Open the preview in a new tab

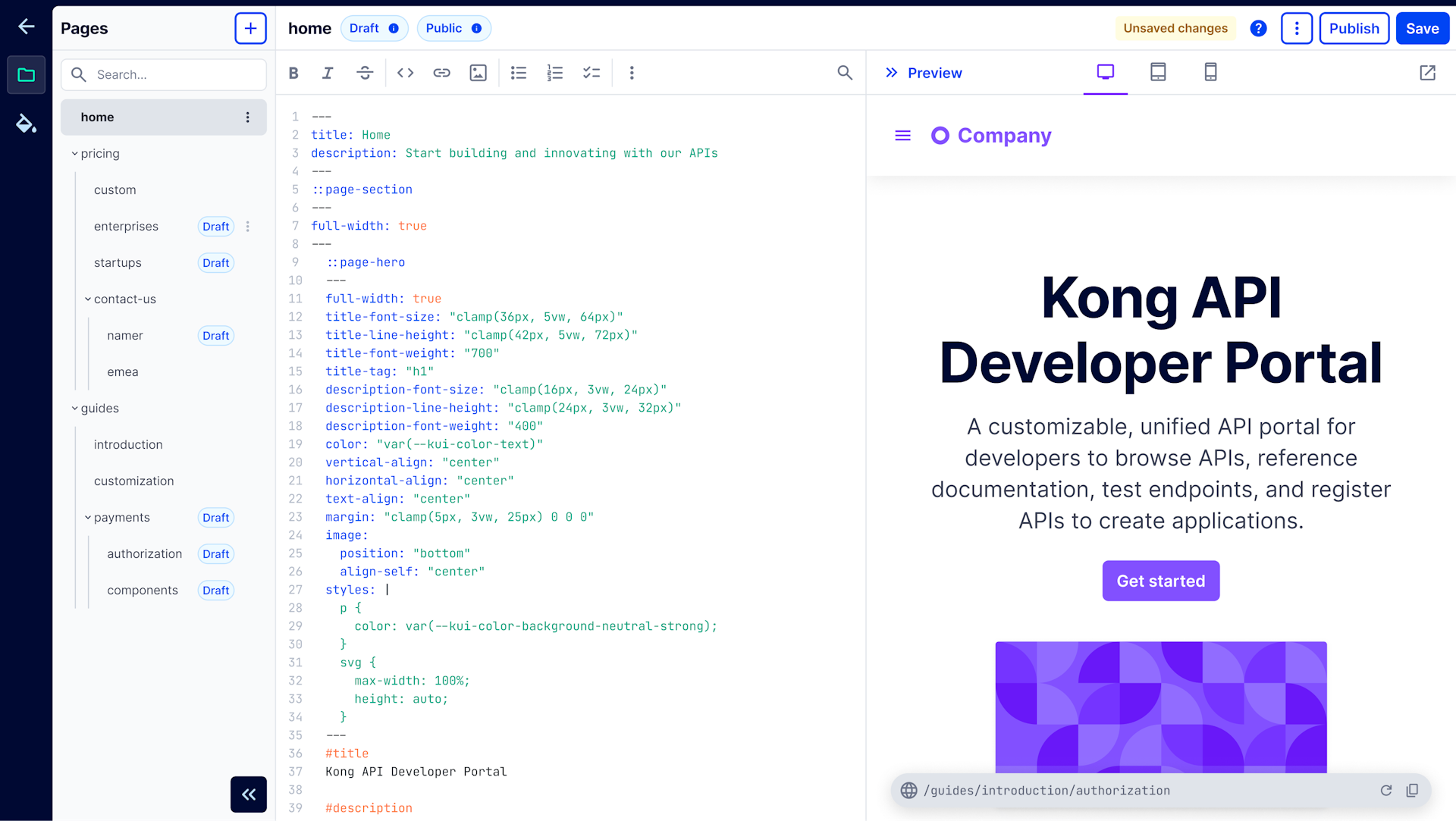pyautogui.click(x=1428, y=73)
